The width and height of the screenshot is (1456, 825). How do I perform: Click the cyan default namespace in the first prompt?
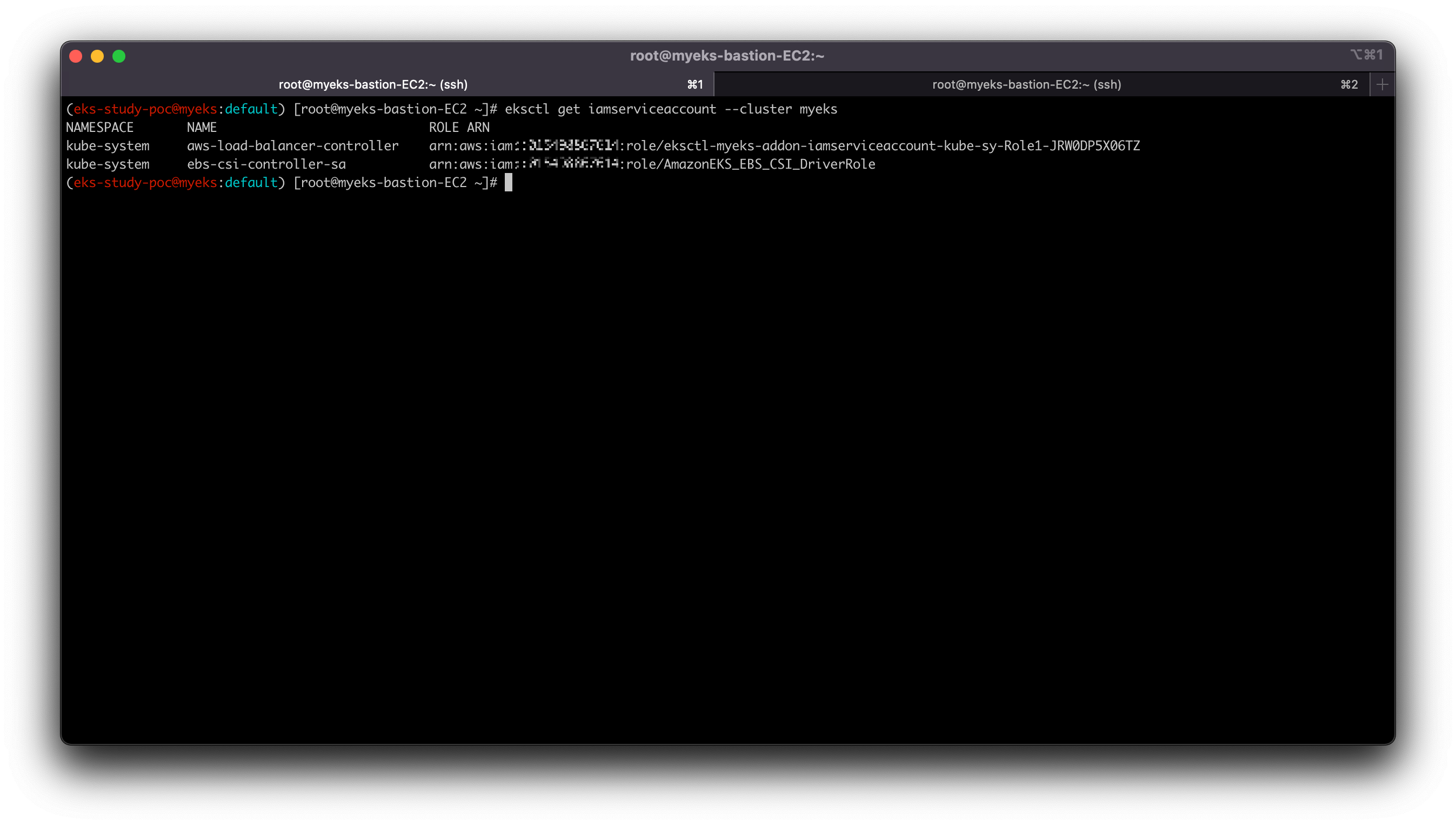[x=251, y=109]
